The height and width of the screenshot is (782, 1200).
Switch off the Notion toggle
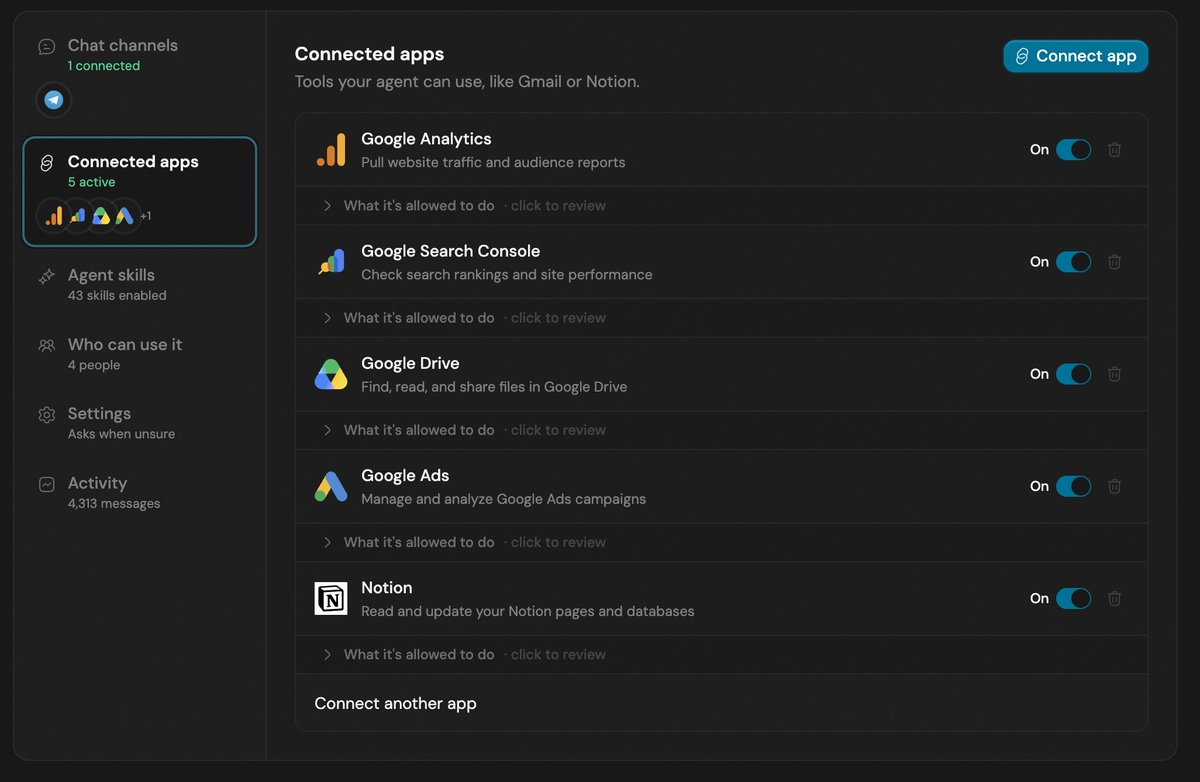(x=1074, y=598)
